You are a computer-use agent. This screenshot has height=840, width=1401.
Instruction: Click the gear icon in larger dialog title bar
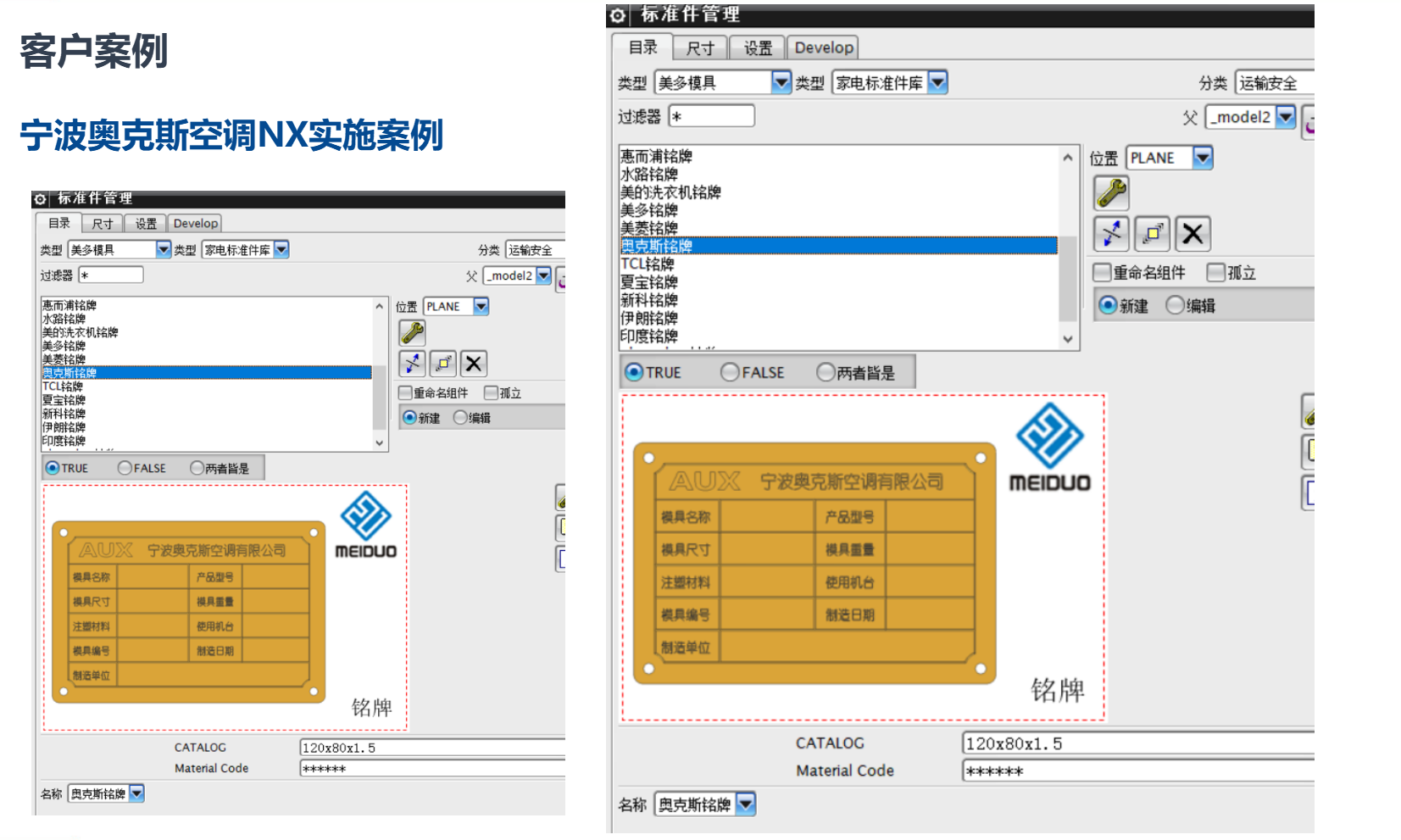click(x=618, y=15)
